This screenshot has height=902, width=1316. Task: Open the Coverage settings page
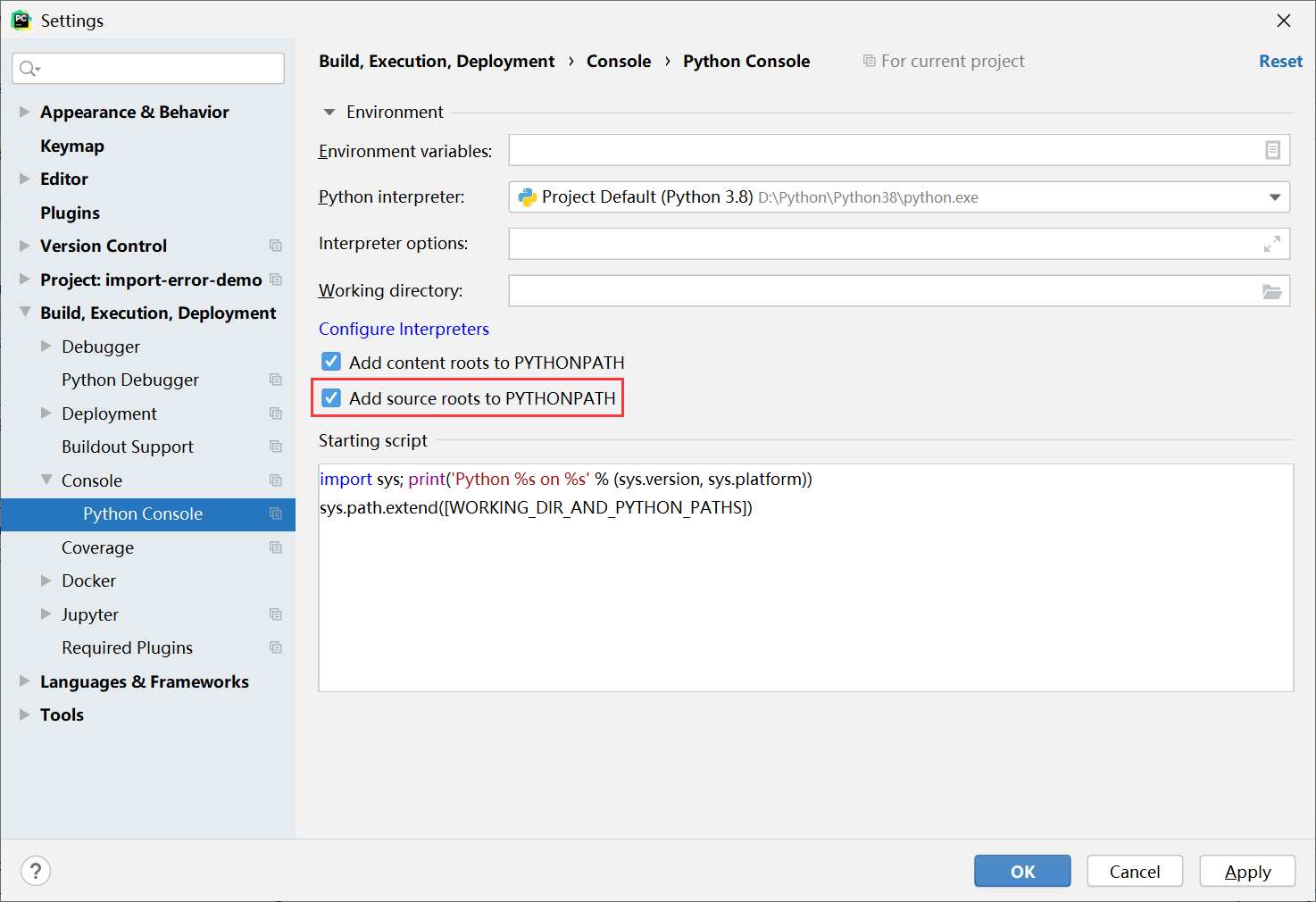click(97, 547)
